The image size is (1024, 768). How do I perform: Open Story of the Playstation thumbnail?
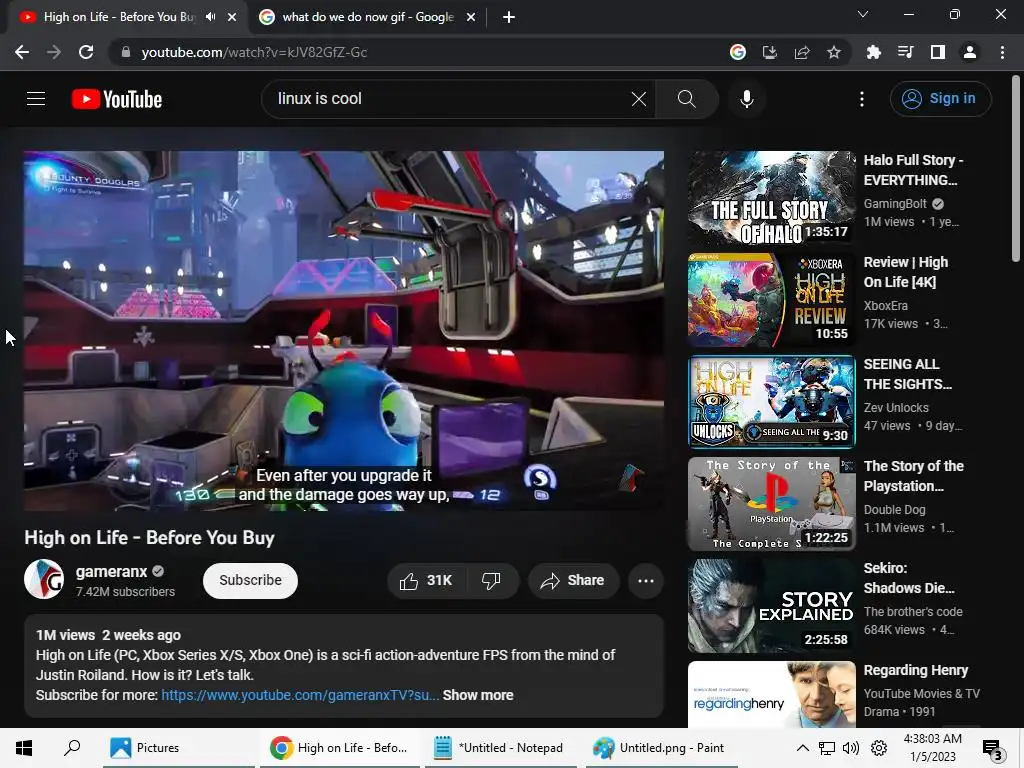click(771, 504)
